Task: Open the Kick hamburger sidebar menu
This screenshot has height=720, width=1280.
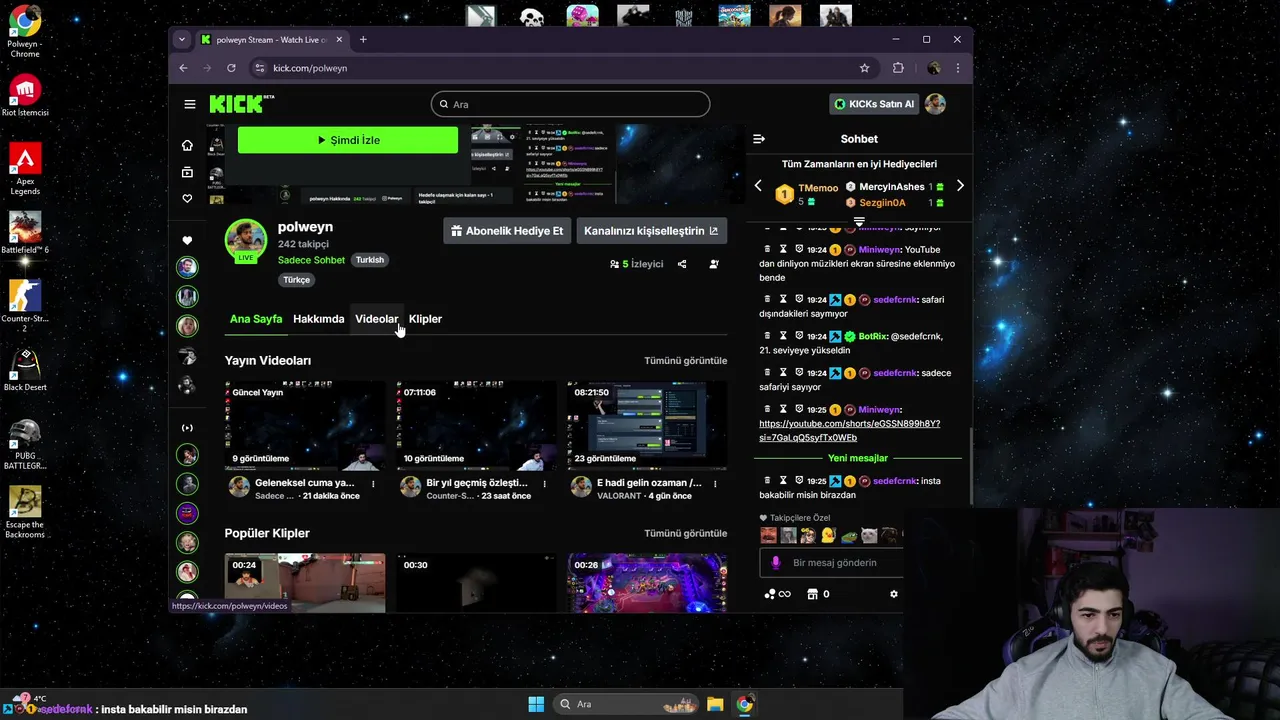Action: [190, 104]
